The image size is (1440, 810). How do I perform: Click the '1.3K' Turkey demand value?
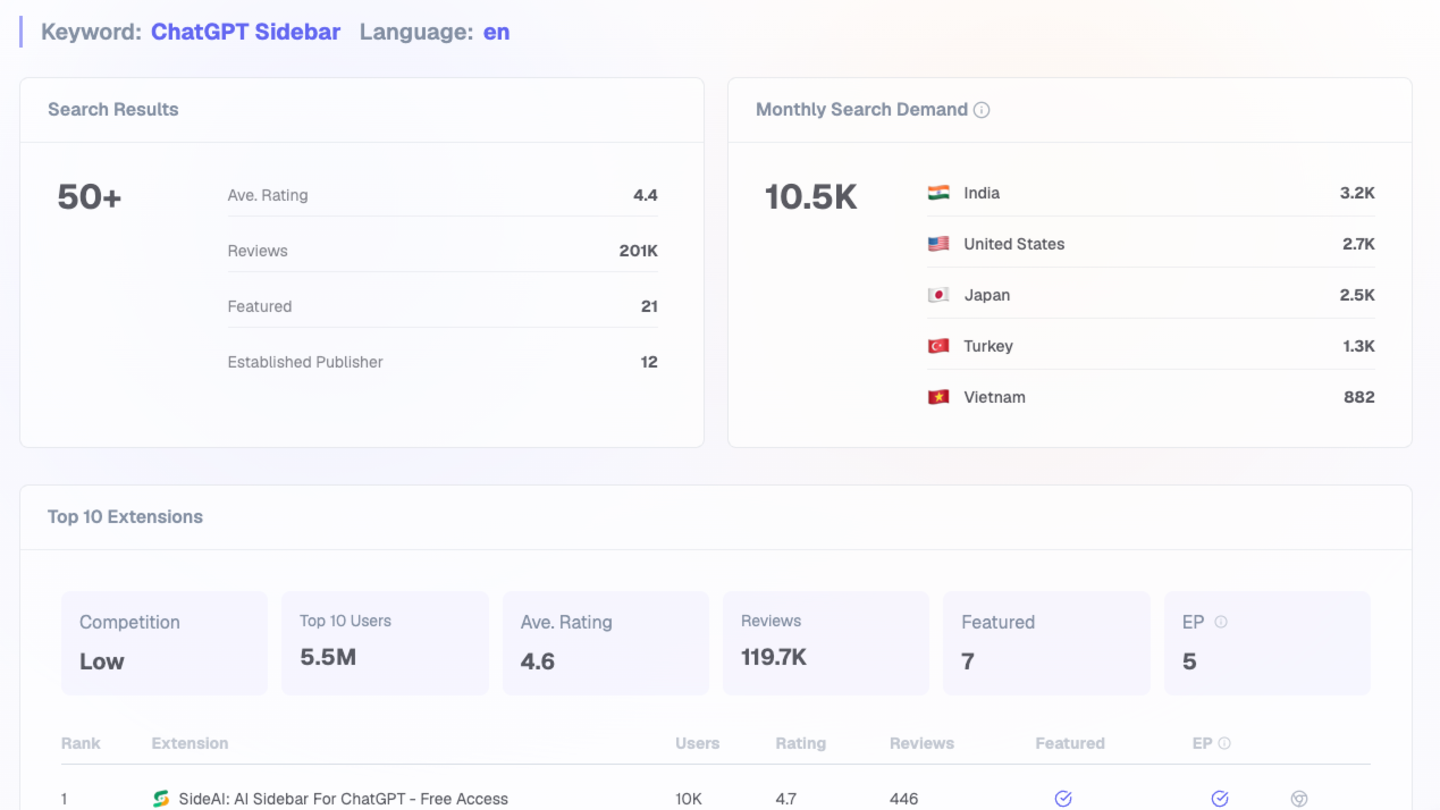(1359, 346)
